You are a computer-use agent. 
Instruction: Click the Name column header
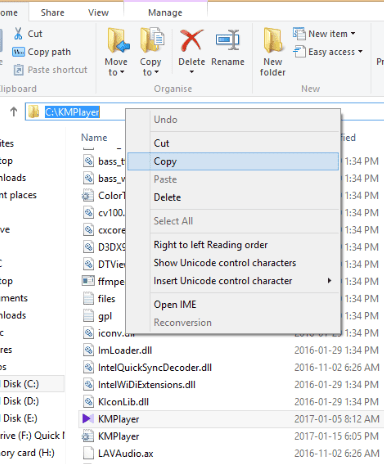94,137
